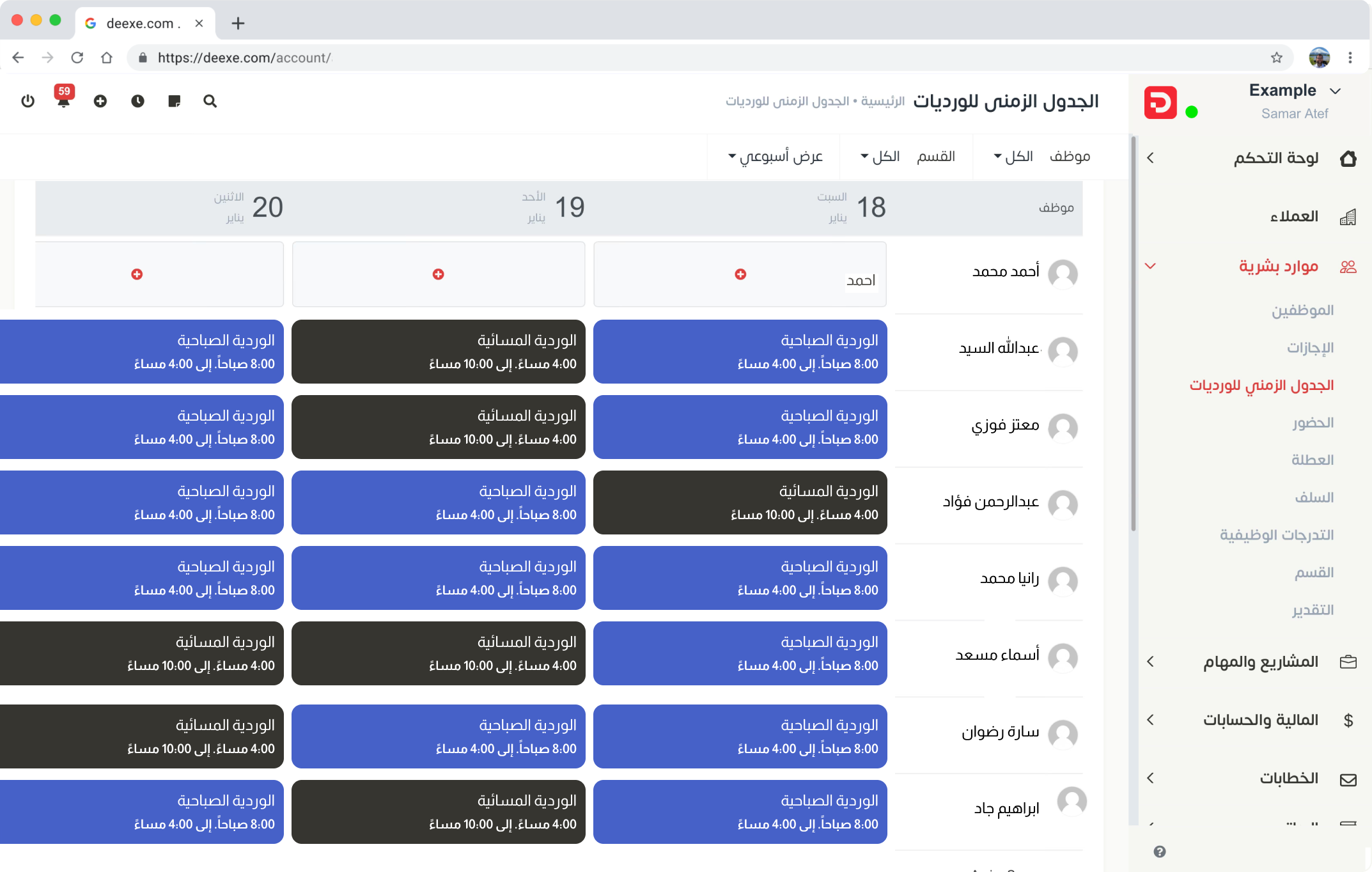Open the quick add plus icon
The width and height of the screenshot is (1372, 872).
pos(100,101)
